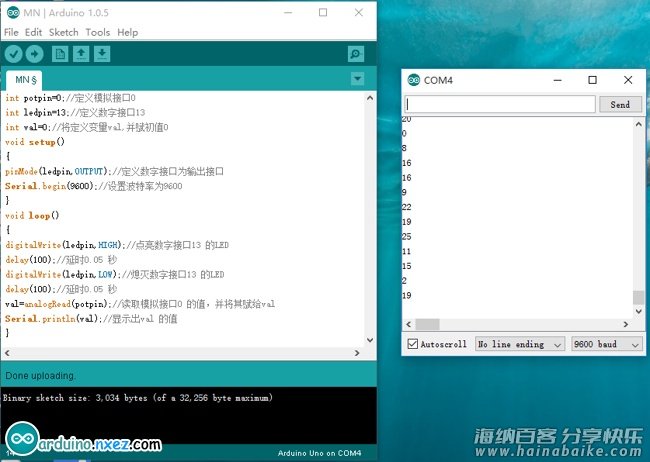Click the 'digitalWrite(ledpin,LOW)' line
Viewport: 650px width, 462px height.
115,275
